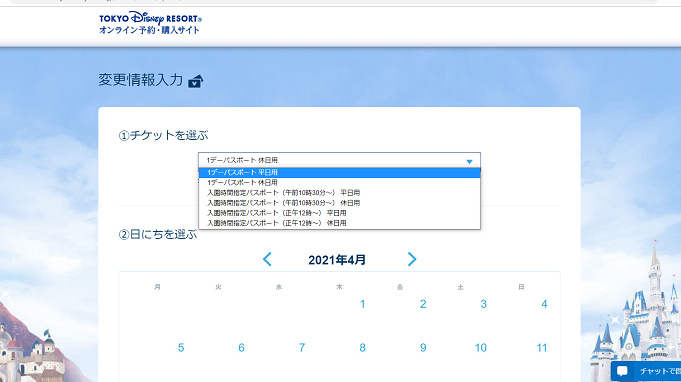Screen dimensions: 681x382
Task: Go to next month with right chevron
Action: (412, 259)
